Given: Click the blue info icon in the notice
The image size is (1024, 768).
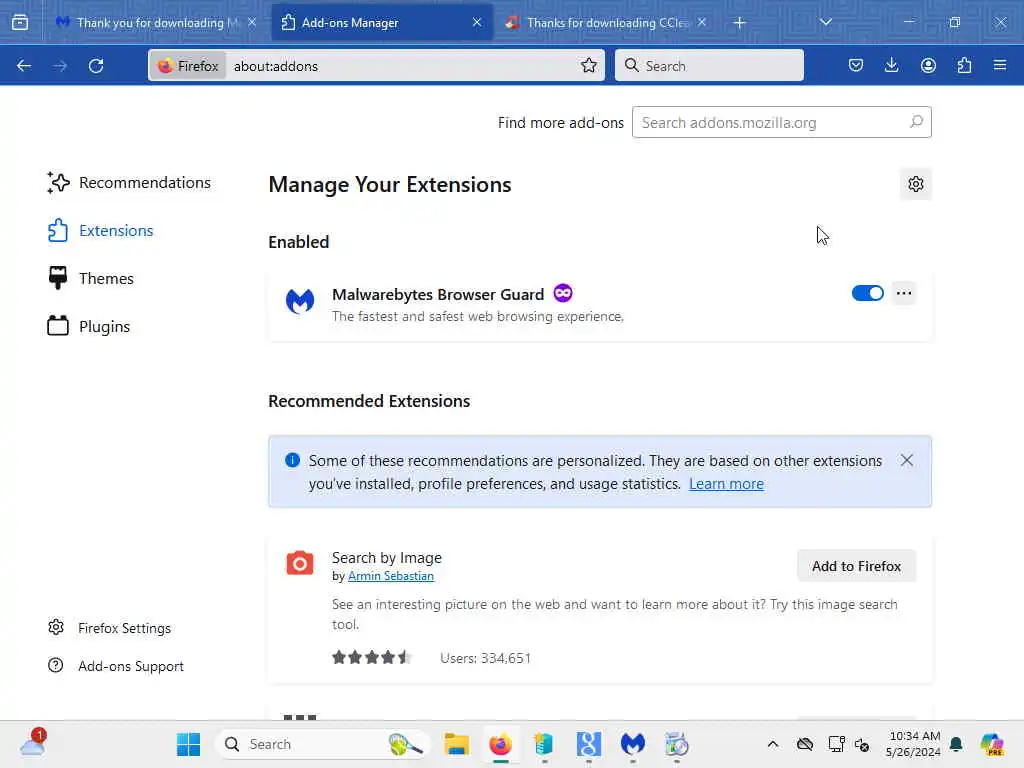Looking at the screenshot, I should [x=293, y=460].
